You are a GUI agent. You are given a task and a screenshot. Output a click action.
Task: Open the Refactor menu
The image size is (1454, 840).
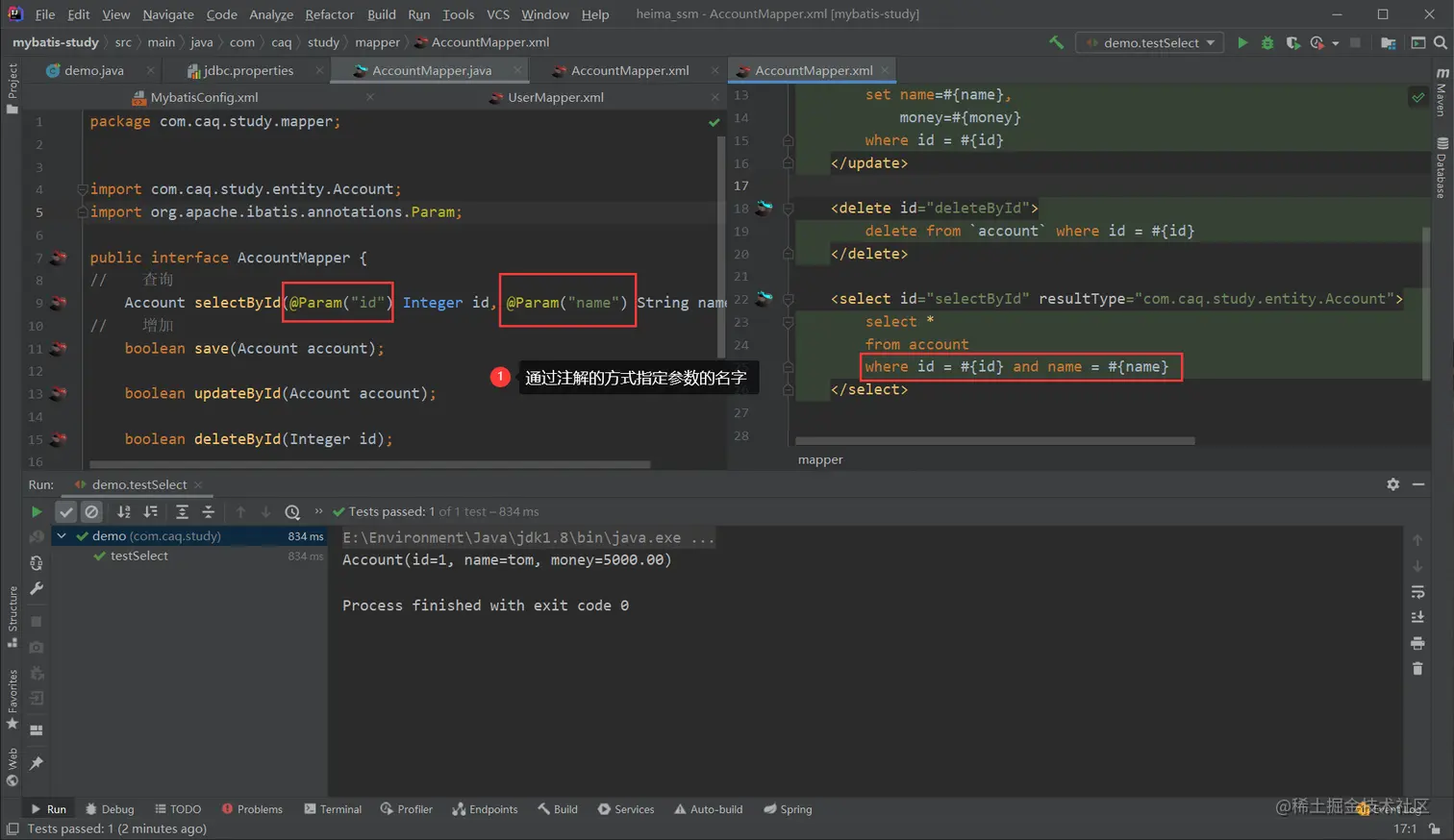click(x=330, y=14)
